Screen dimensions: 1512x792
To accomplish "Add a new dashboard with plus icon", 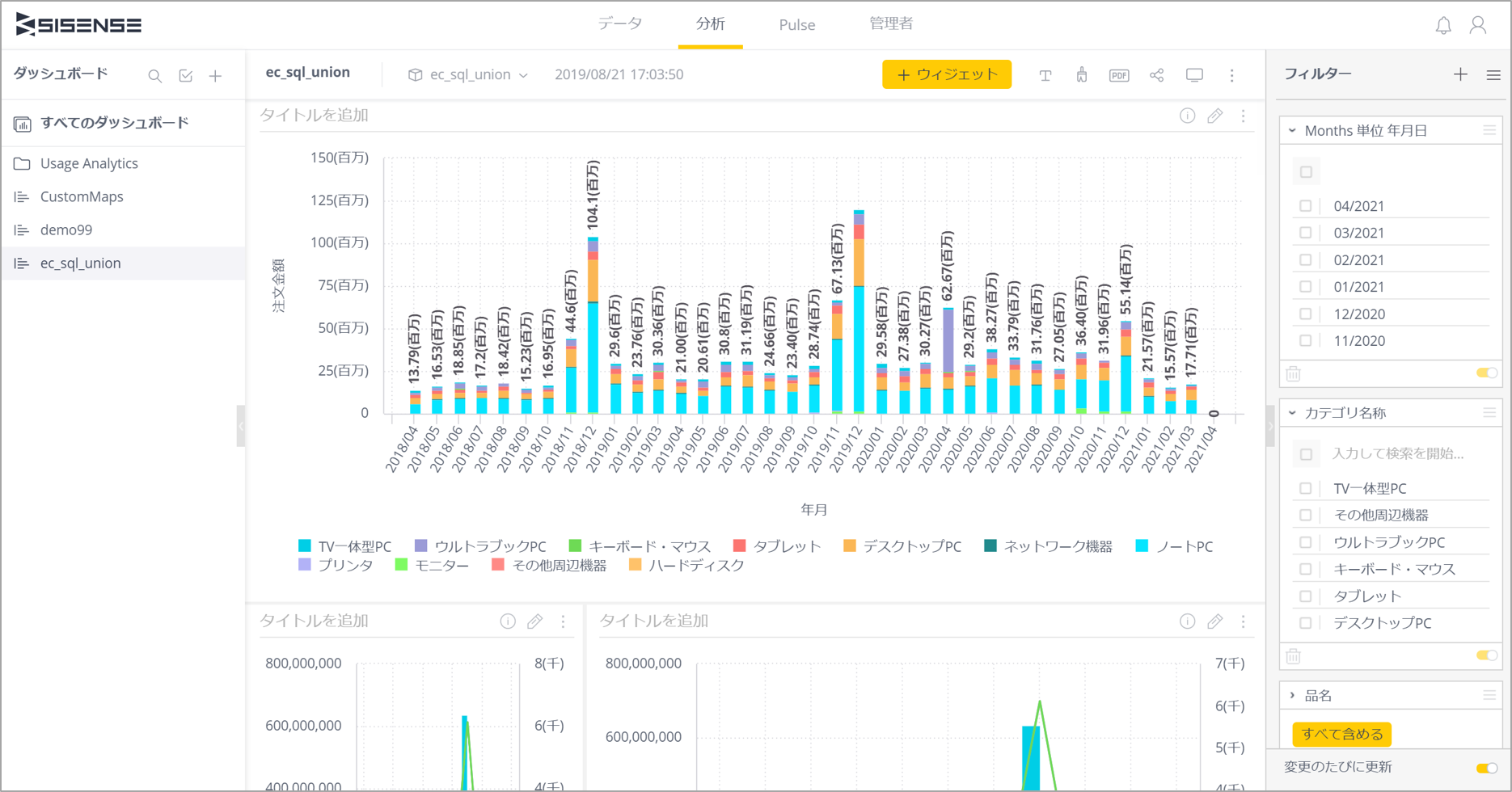I will (215, 76).
